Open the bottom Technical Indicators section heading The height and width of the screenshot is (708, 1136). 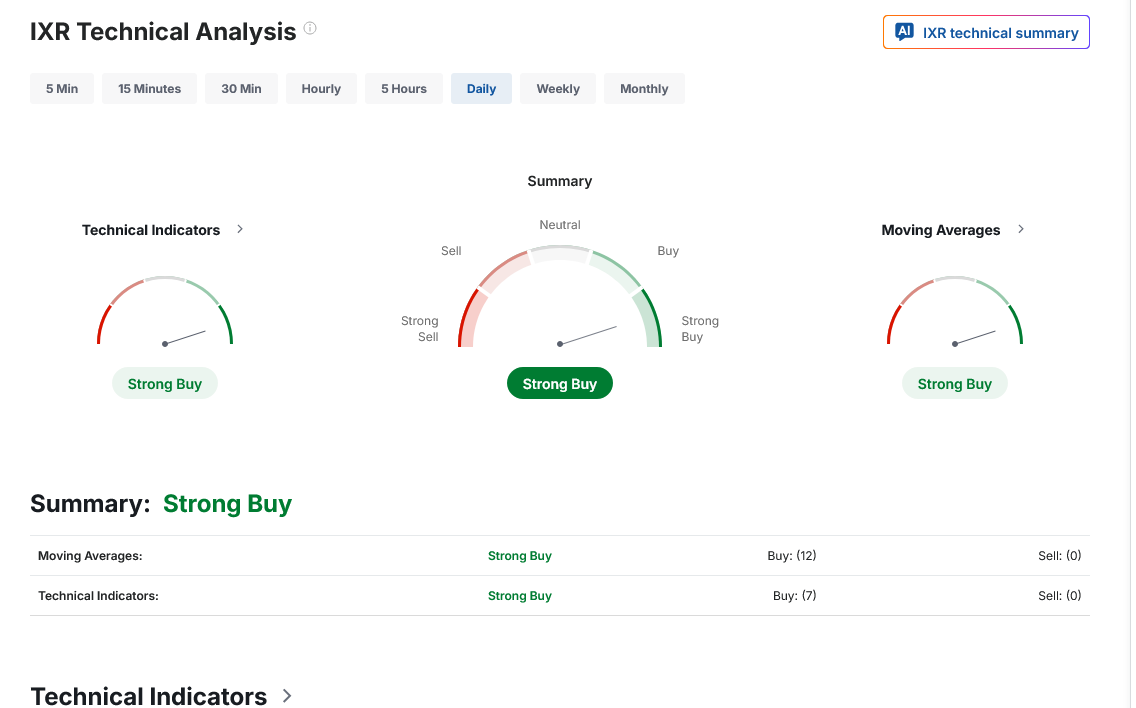click(x=149, y=695)
